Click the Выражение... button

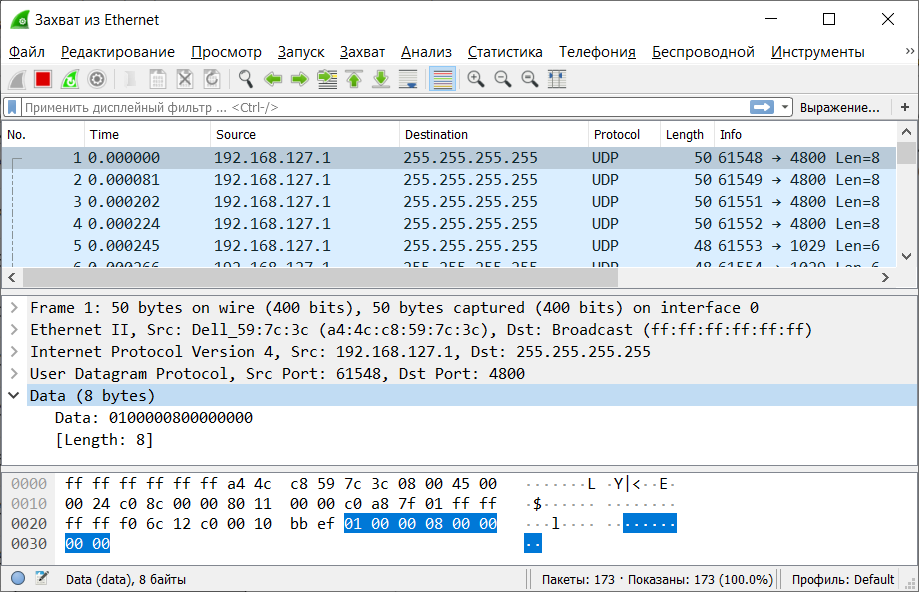point(839,107)
